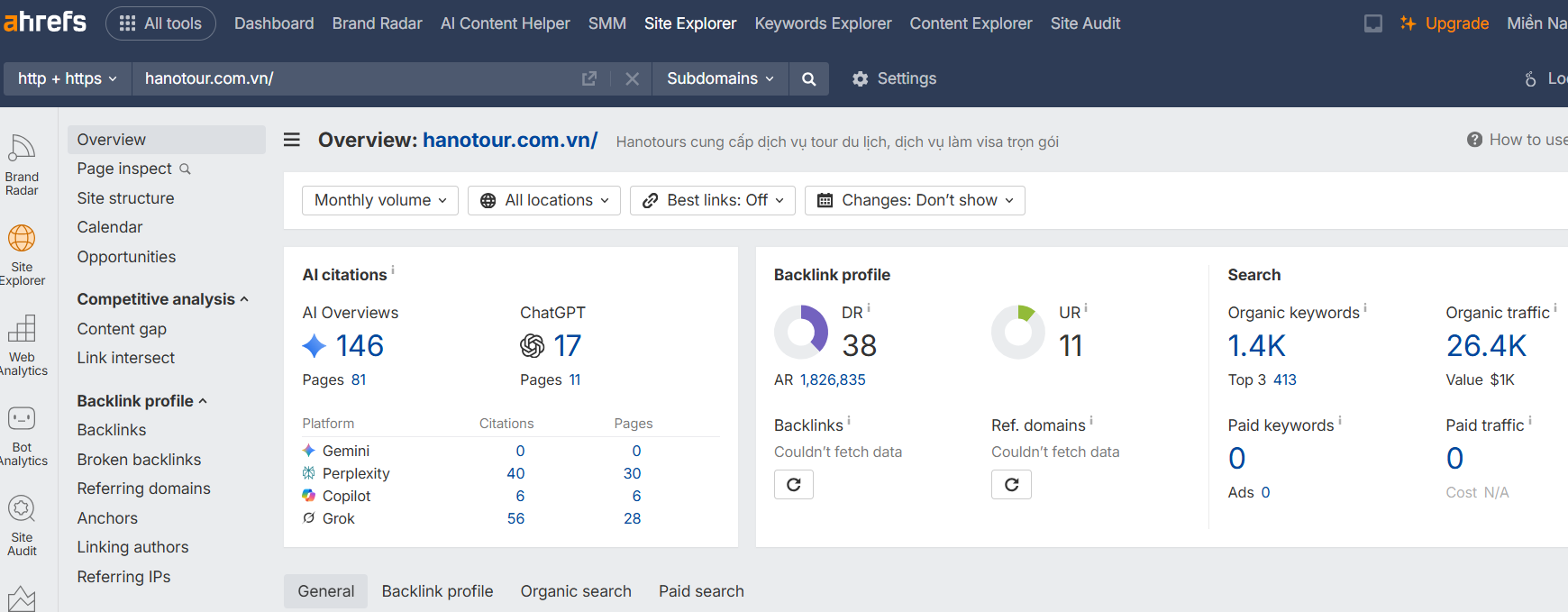Click the display monitor icon in header
This screenshot has height=612, width=1568.
(x=1373, y=23)
